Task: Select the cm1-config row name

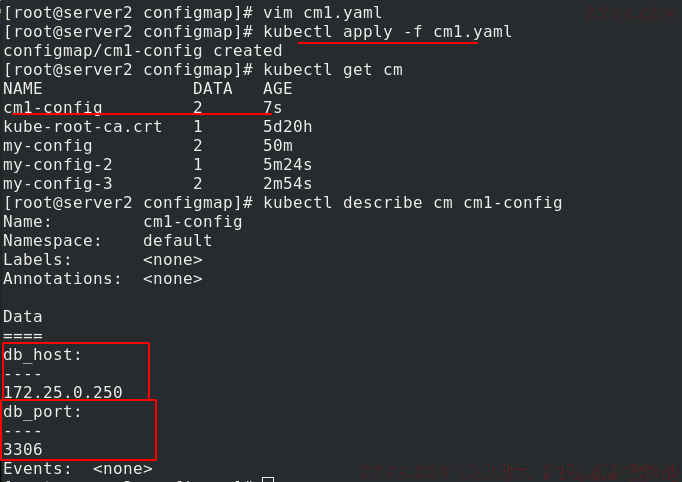Action: point(53,108)
